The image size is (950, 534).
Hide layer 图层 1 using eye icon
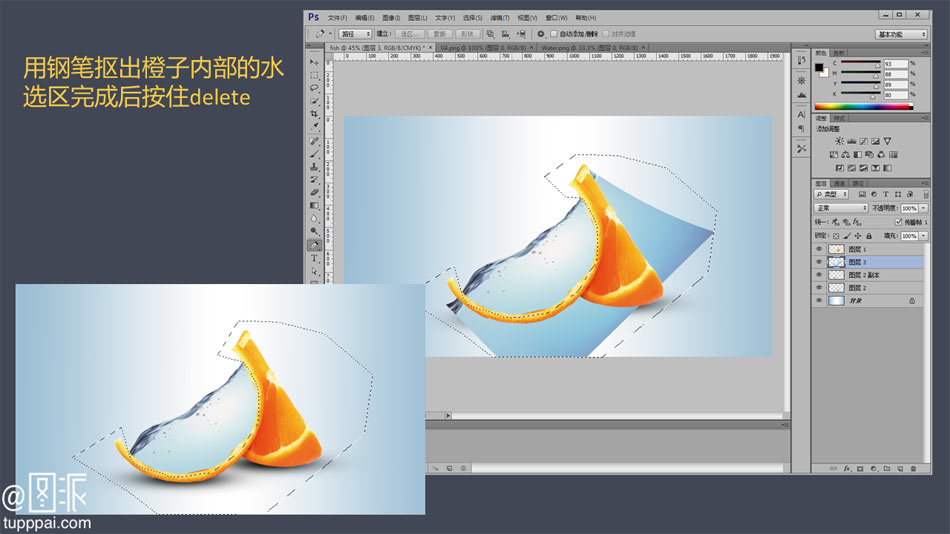(x=819, y=249)
